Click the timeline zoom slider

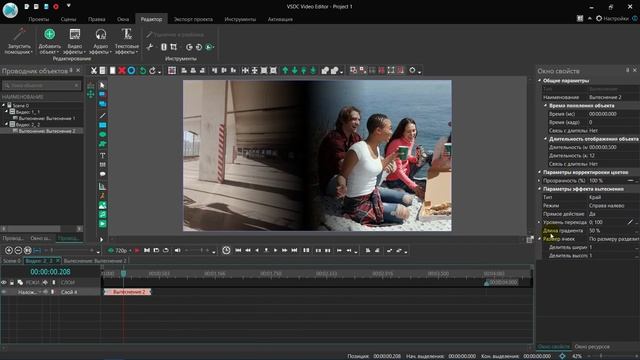point(69,250)
